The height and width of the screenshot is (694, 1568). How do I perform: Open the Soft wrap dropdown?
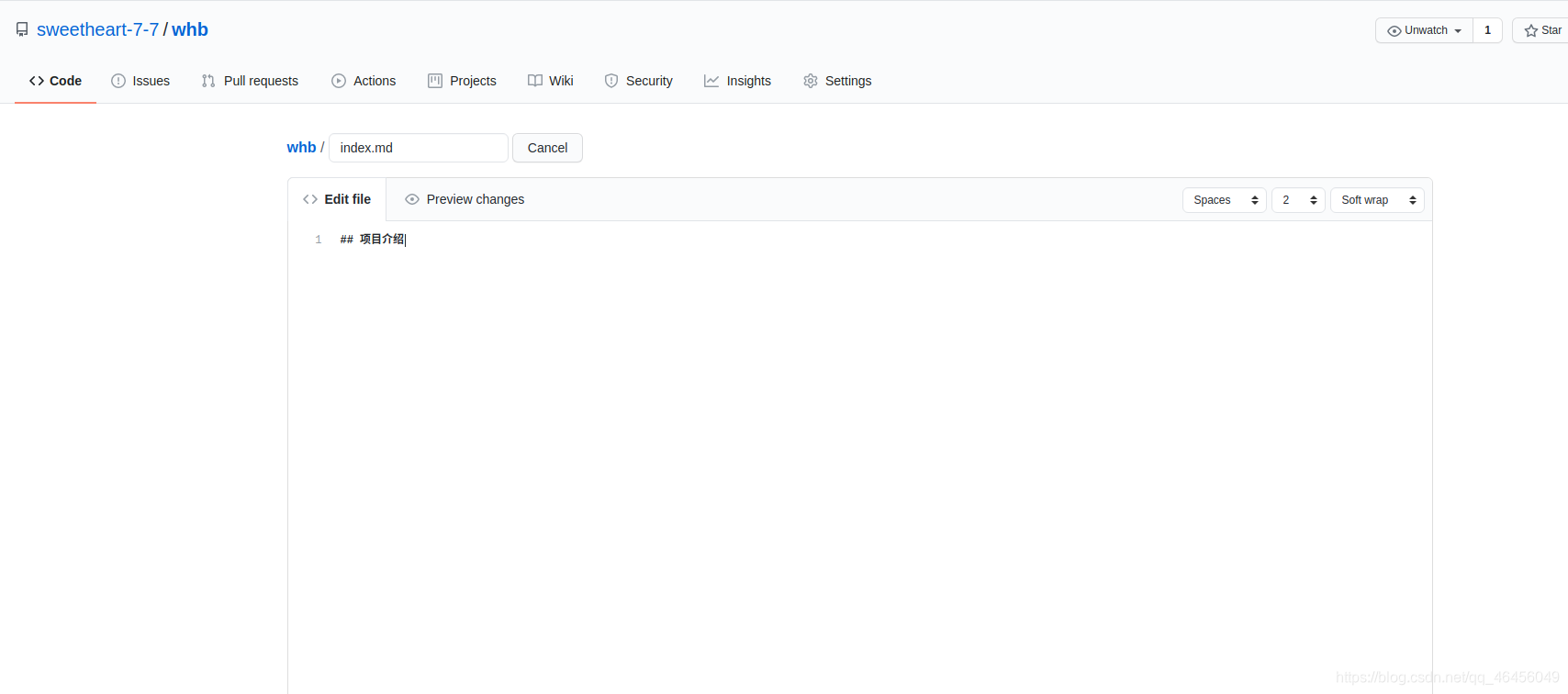point(1377,200)
